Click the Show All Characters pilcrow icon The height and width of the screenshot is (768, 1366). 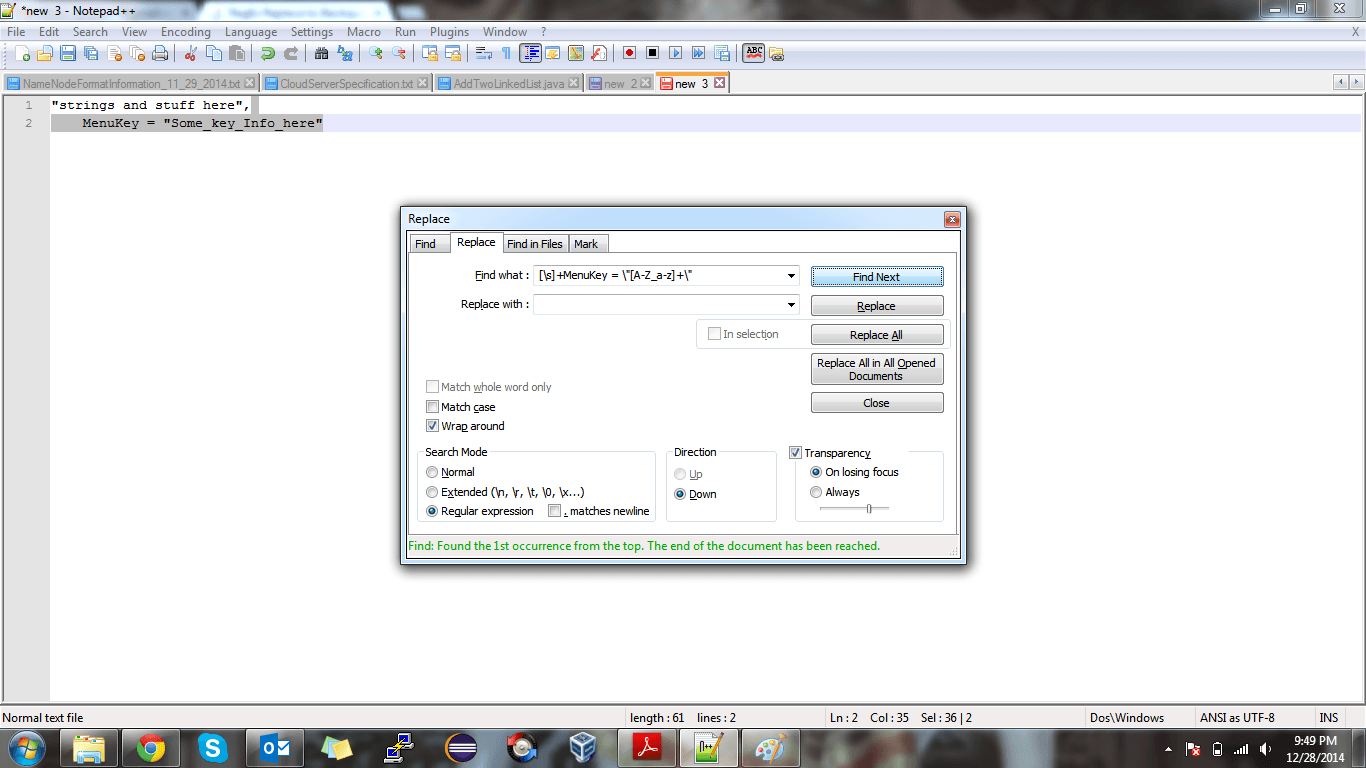pos(506,54)
